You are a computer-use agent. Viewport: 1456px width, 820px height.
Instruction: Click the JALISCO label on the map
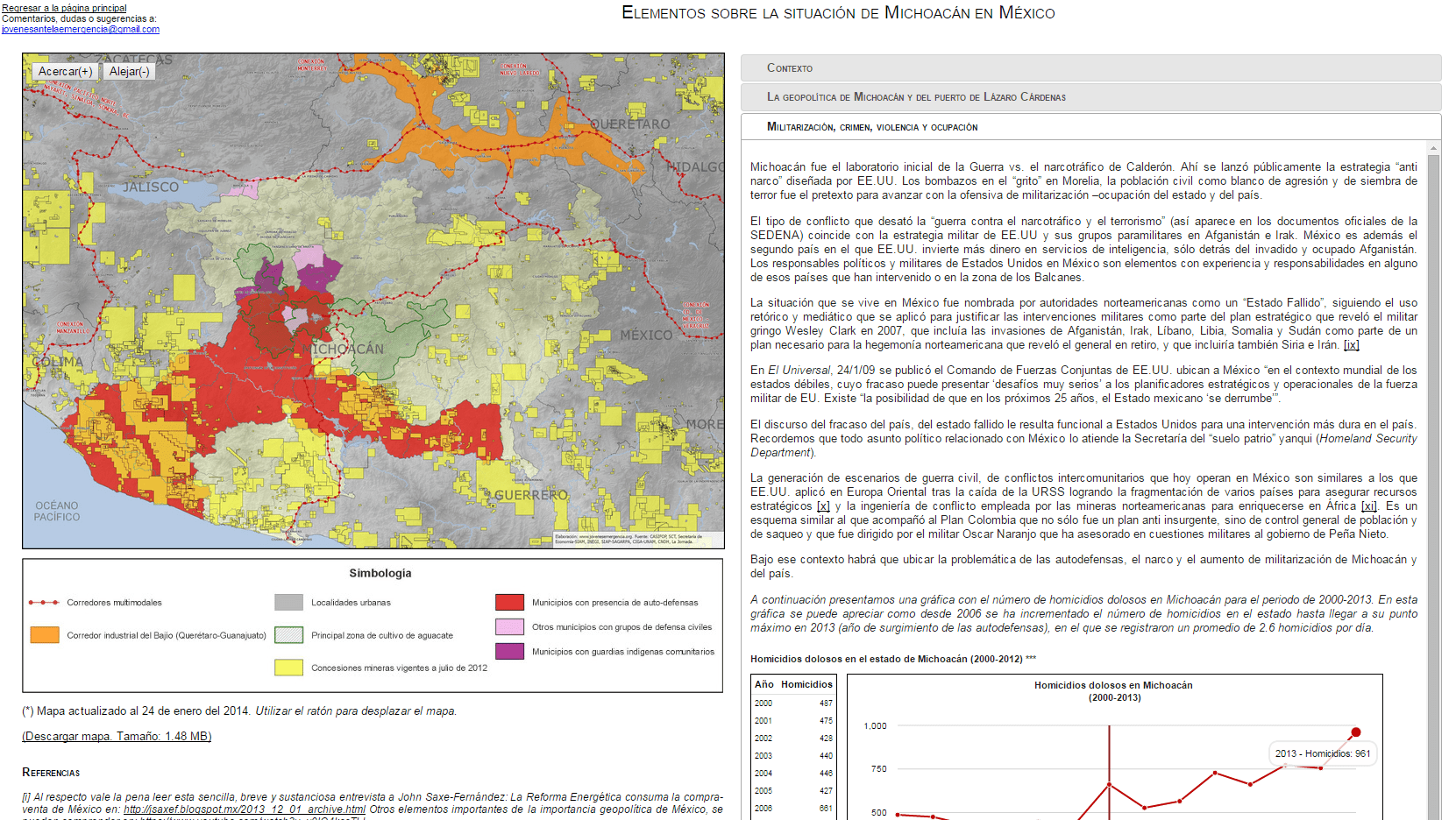(x=151, y=187)
